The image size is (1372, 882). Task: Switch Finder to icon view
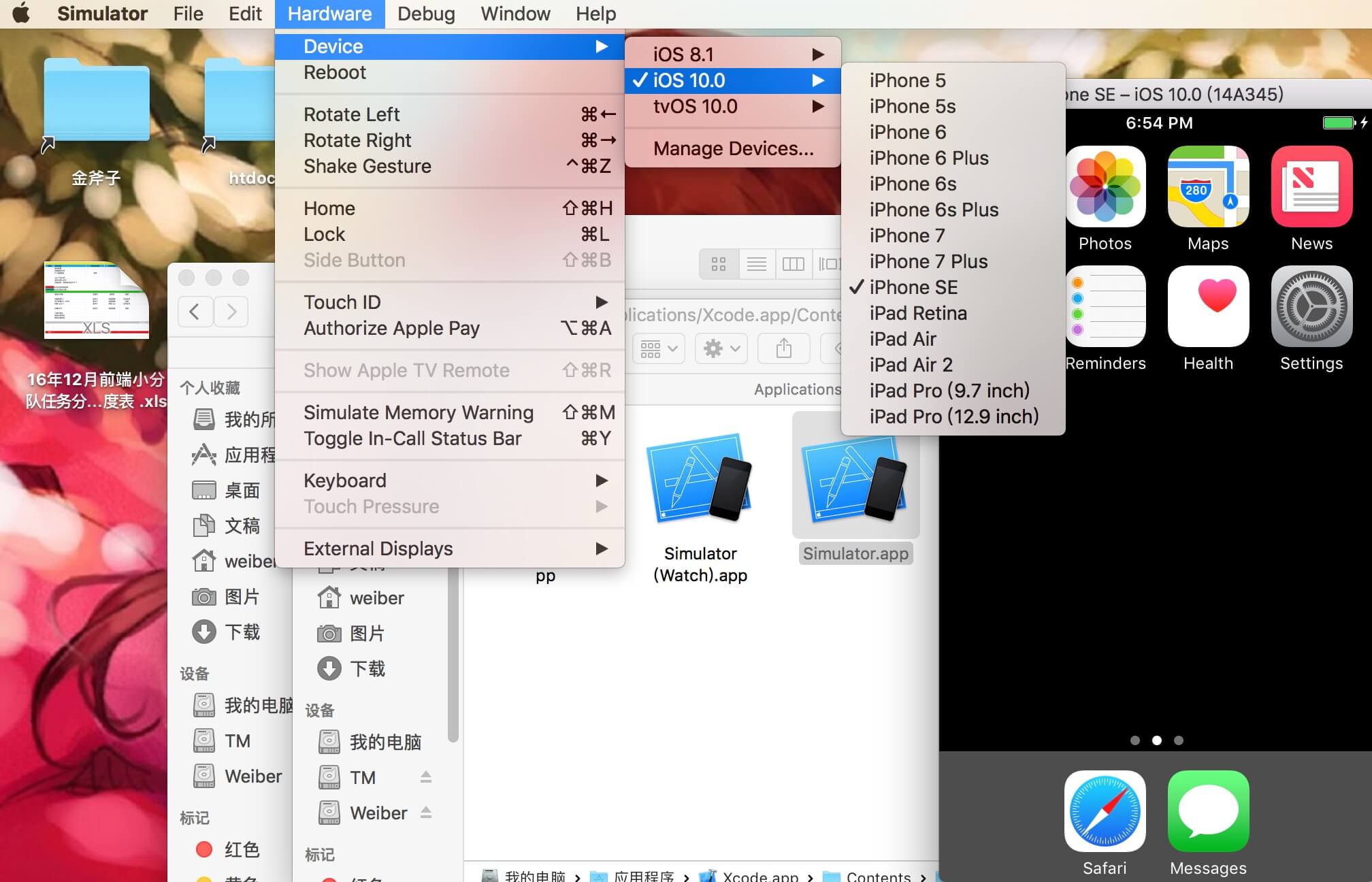point(719,264)
